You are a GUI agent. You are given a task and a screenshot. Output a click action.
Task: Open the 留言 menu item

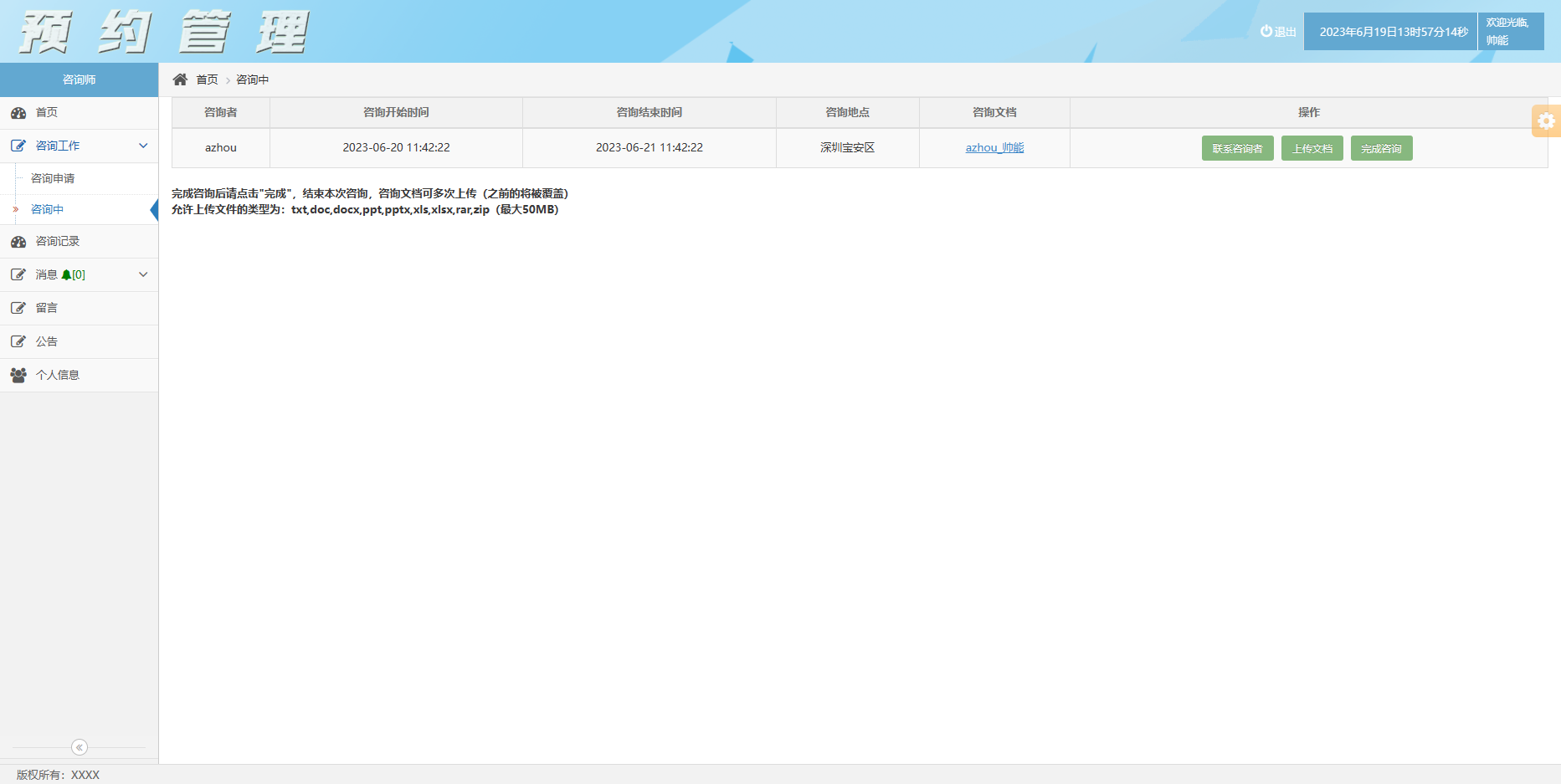79,308
